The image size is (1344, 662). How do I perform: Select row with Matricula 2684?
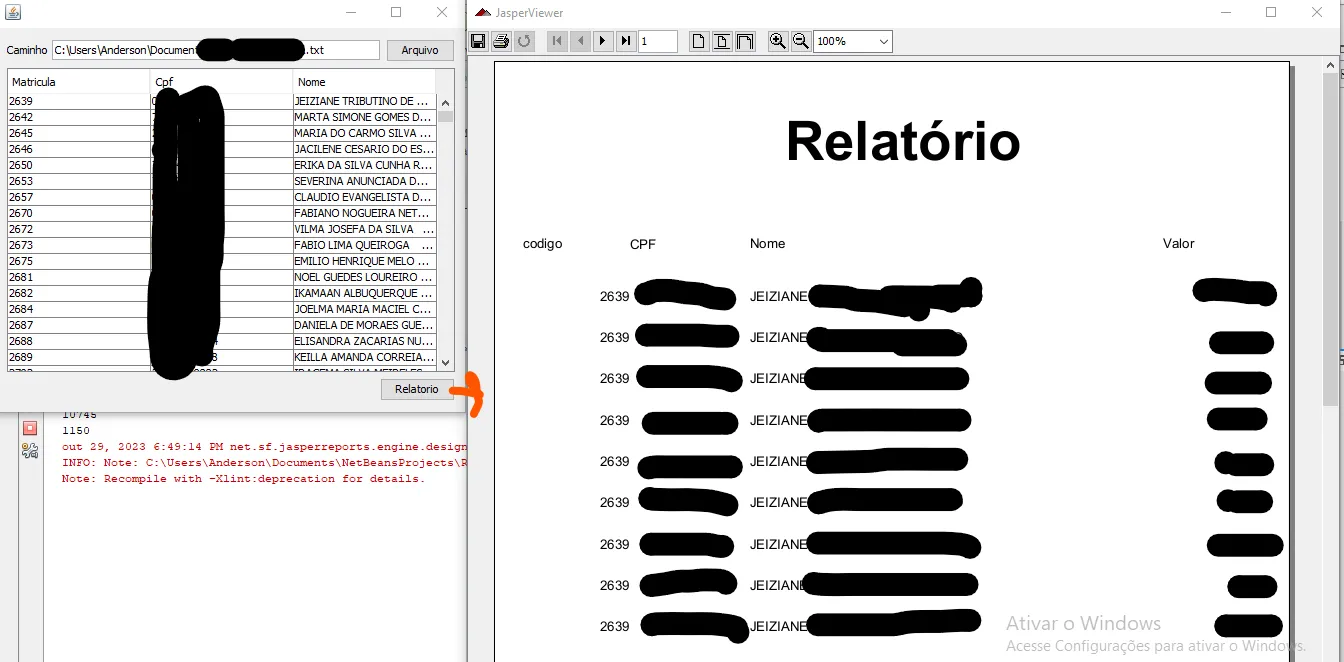222,309
